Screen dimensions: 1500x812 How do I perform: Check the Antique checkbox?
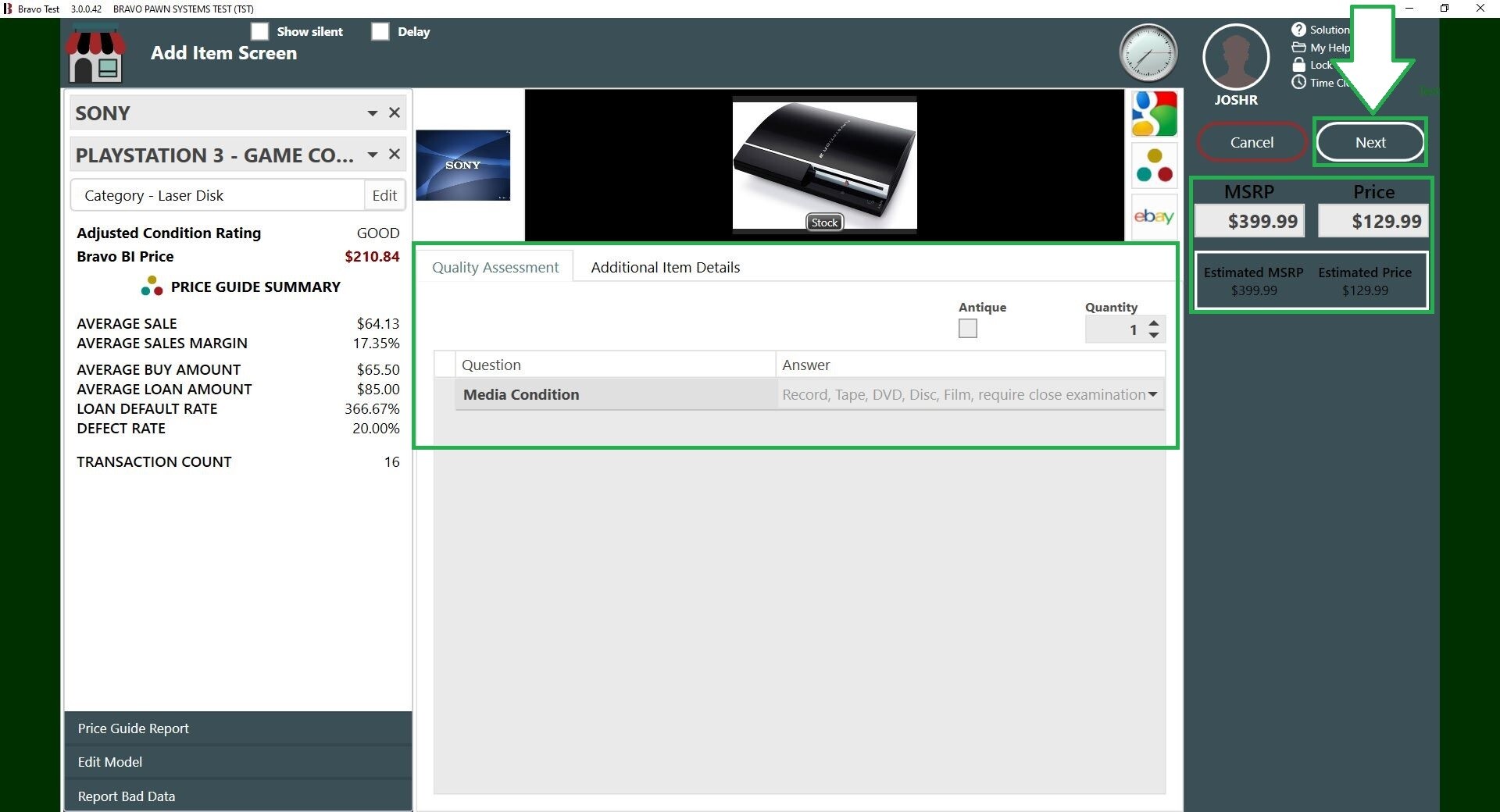(968, 329)
